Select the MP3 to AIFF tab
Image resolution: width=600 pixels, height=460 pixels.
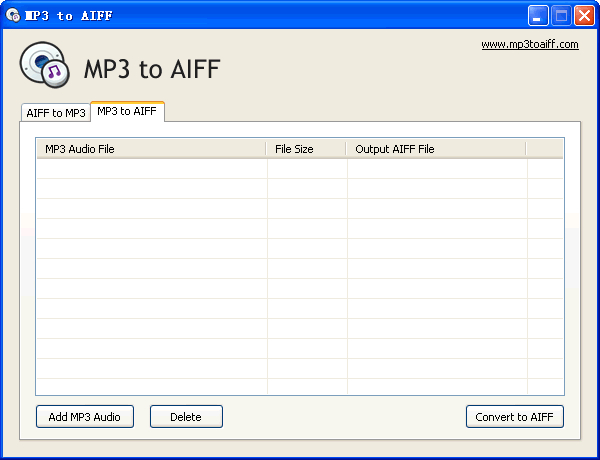pyautogui.click(x=127, y=111)
